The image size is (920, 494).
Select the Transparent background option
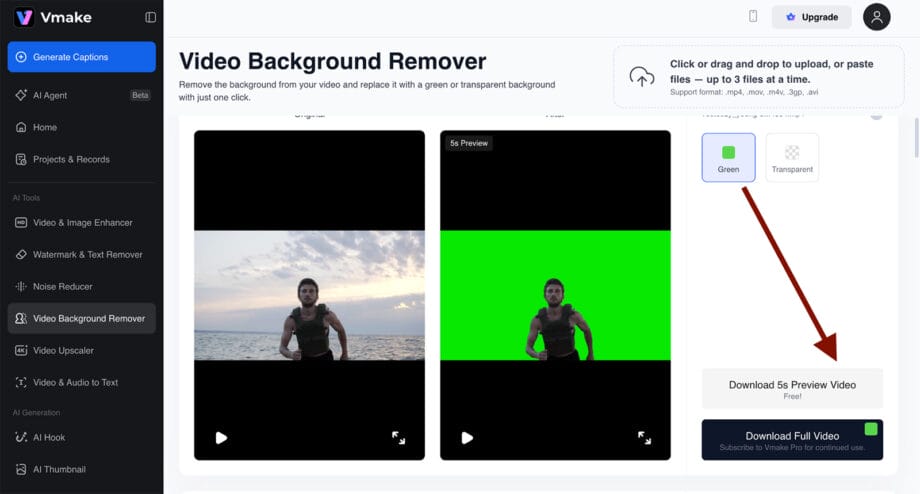[792, 157]
